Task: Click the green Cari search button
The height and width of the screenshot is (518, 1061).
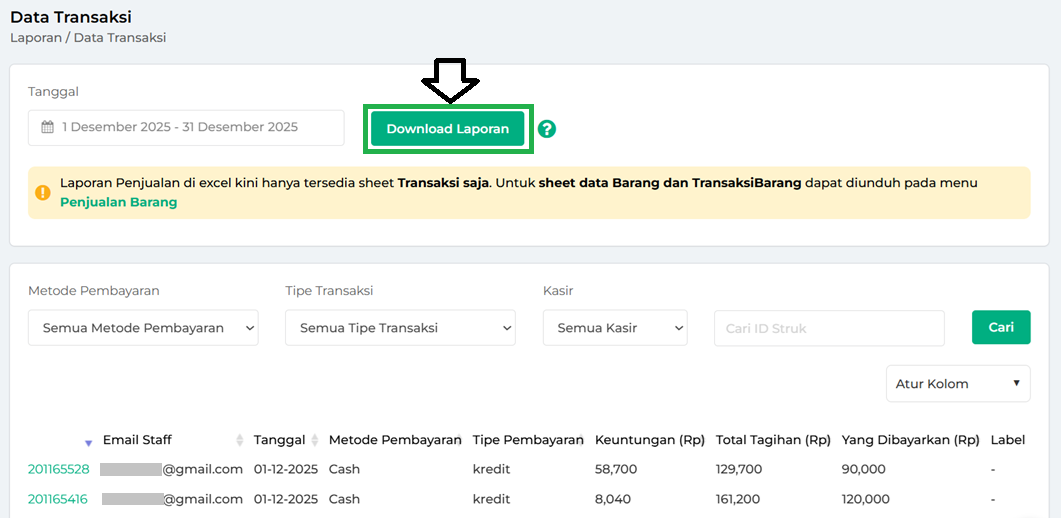Action: click(x=1000, y=327)
